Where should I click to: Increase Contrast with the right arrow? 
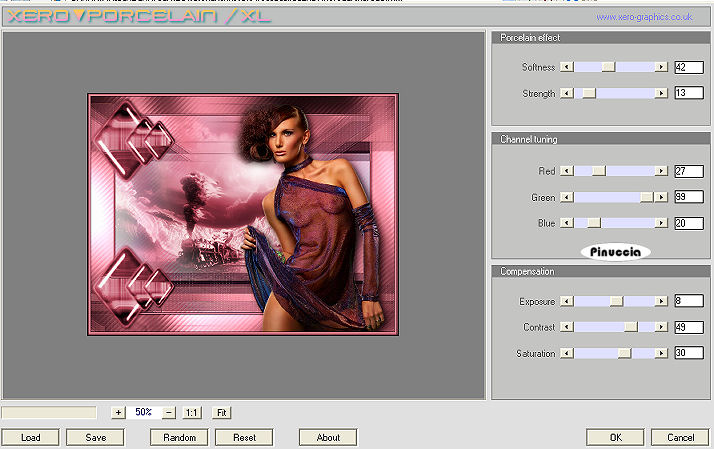click(661, 327)
